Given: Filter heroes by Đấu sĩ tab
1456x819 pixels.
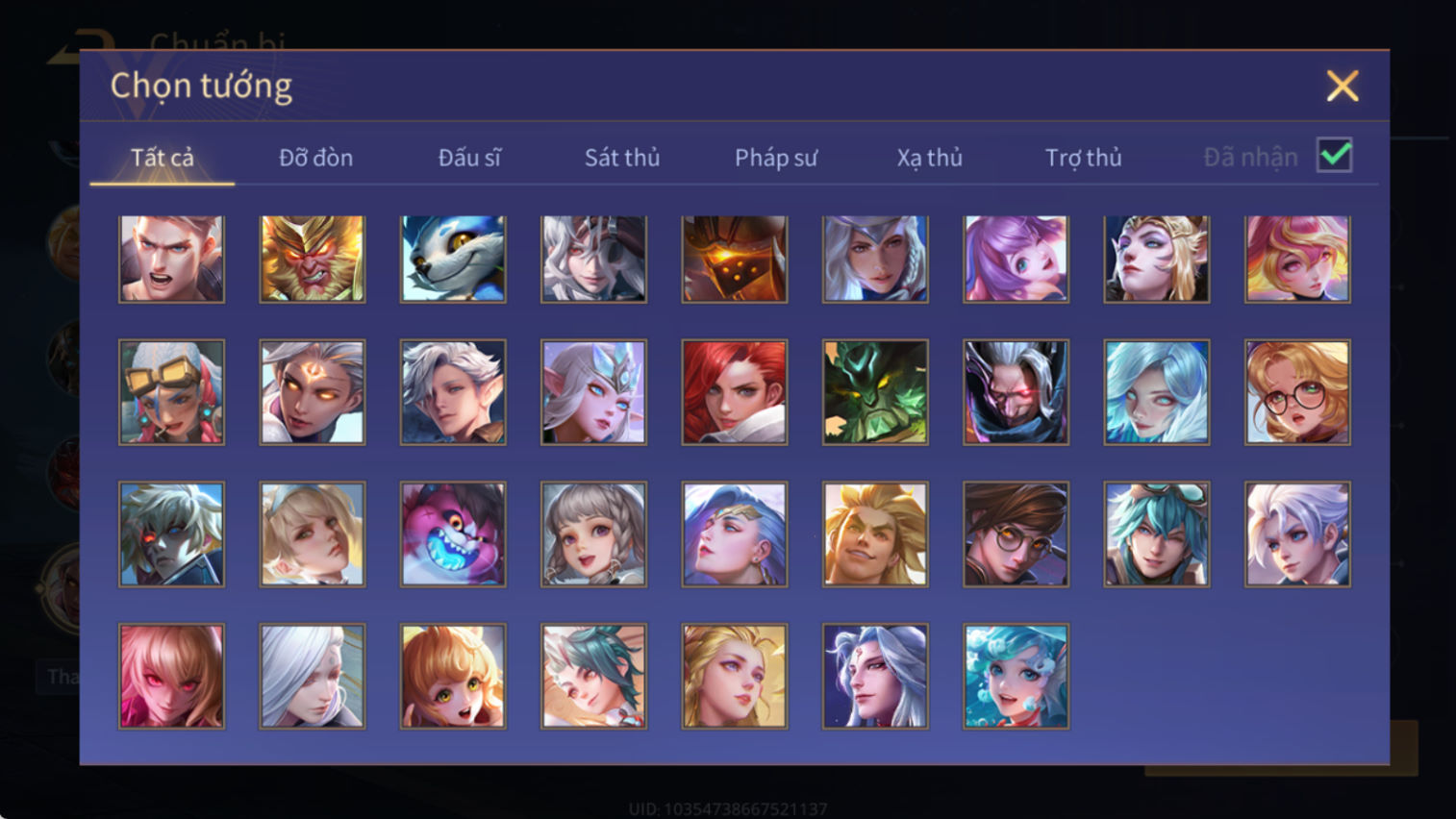Looking at the screenshot, I should pyautogui.click(x=469, y=158).
